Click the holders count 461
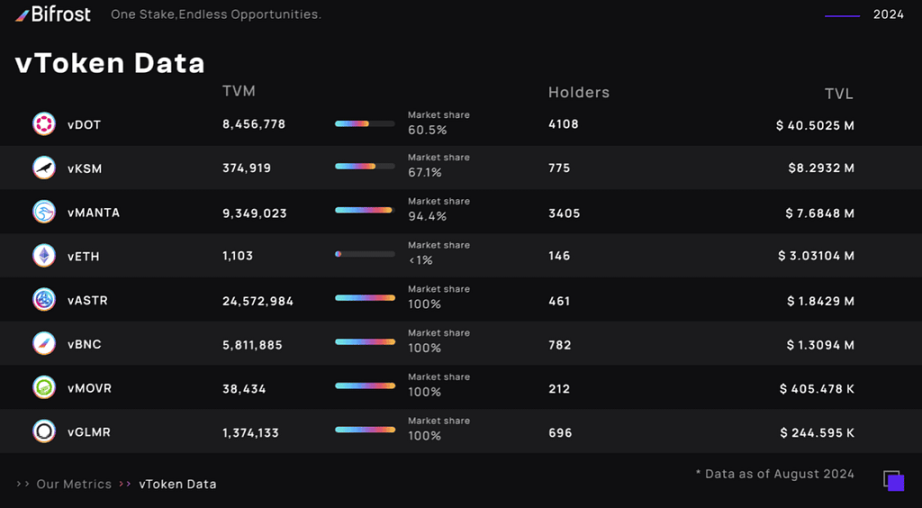922x508 pixels. coord(559,301)
